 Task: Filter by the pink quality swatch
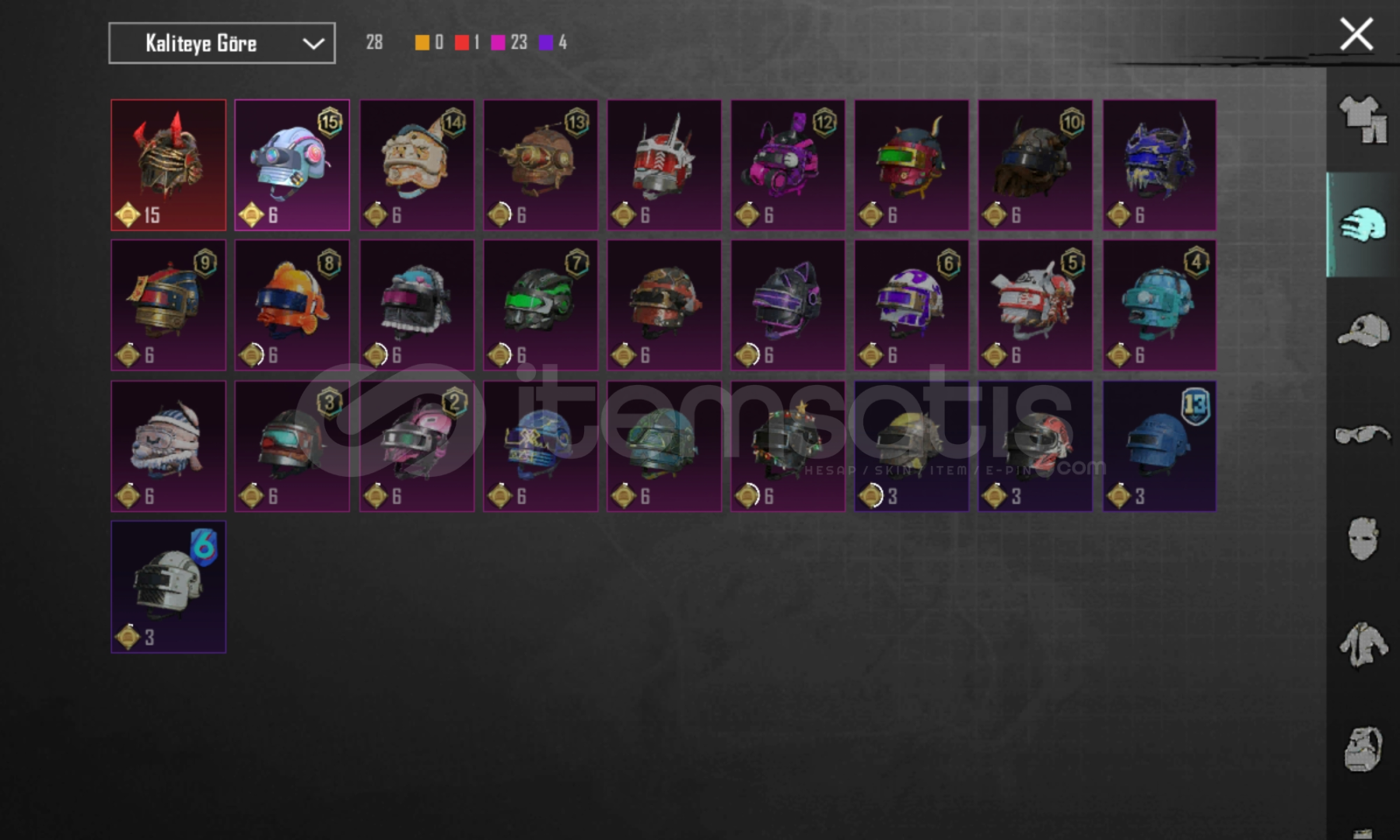[x=499, y=43]
